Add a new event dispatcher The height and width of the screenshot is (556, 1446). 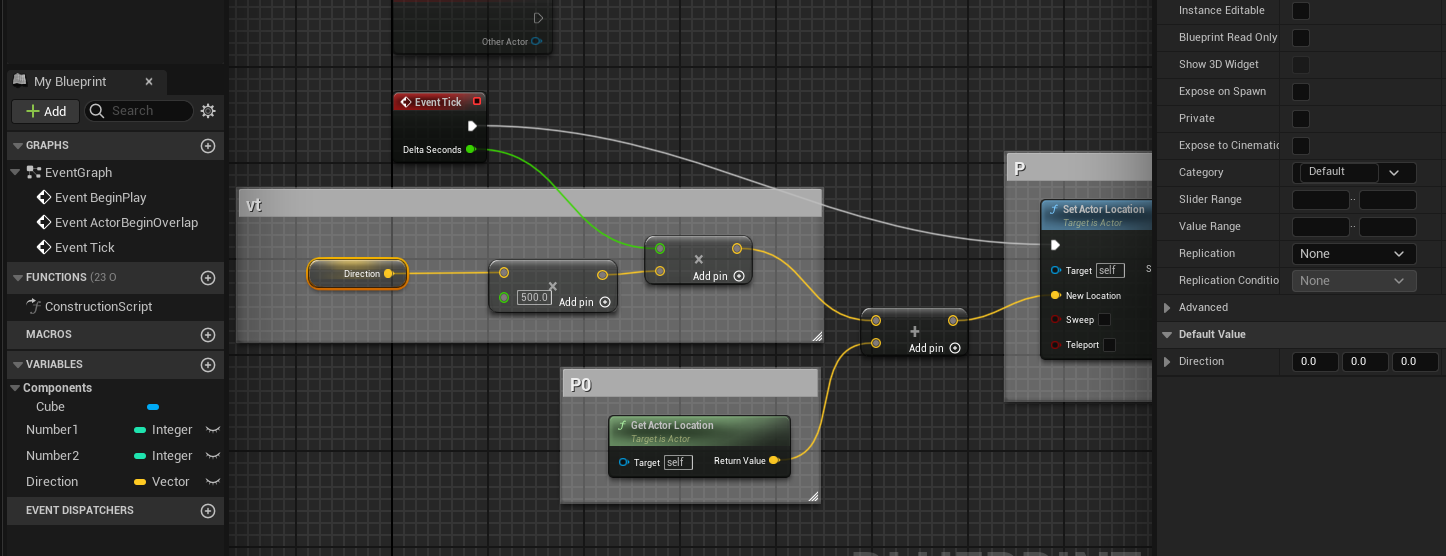pyautogui.click(x=208, y=511)
